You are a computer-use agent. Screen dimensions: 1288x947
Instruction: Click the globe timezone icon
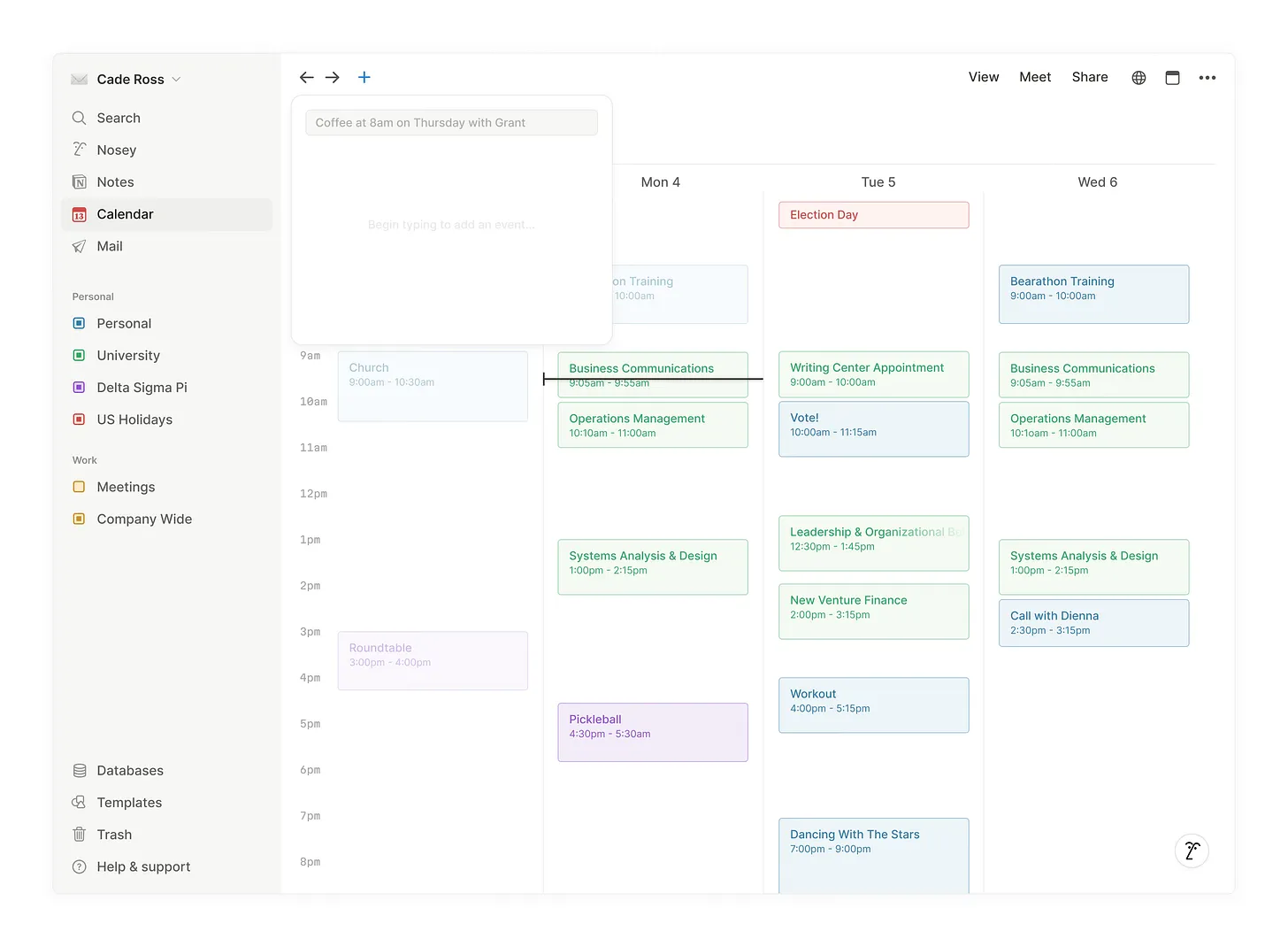[1138, 77]
